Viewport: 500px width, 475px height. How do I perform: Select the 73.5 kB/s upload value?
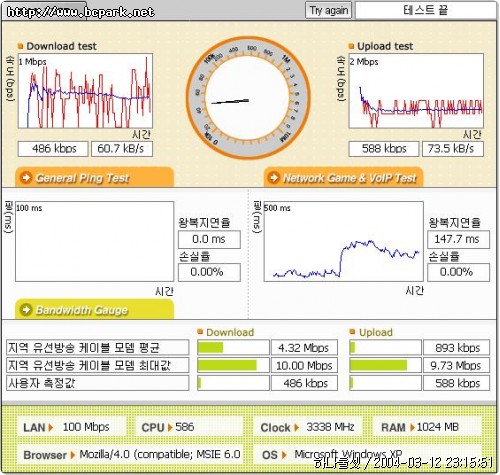coord(453,149)
